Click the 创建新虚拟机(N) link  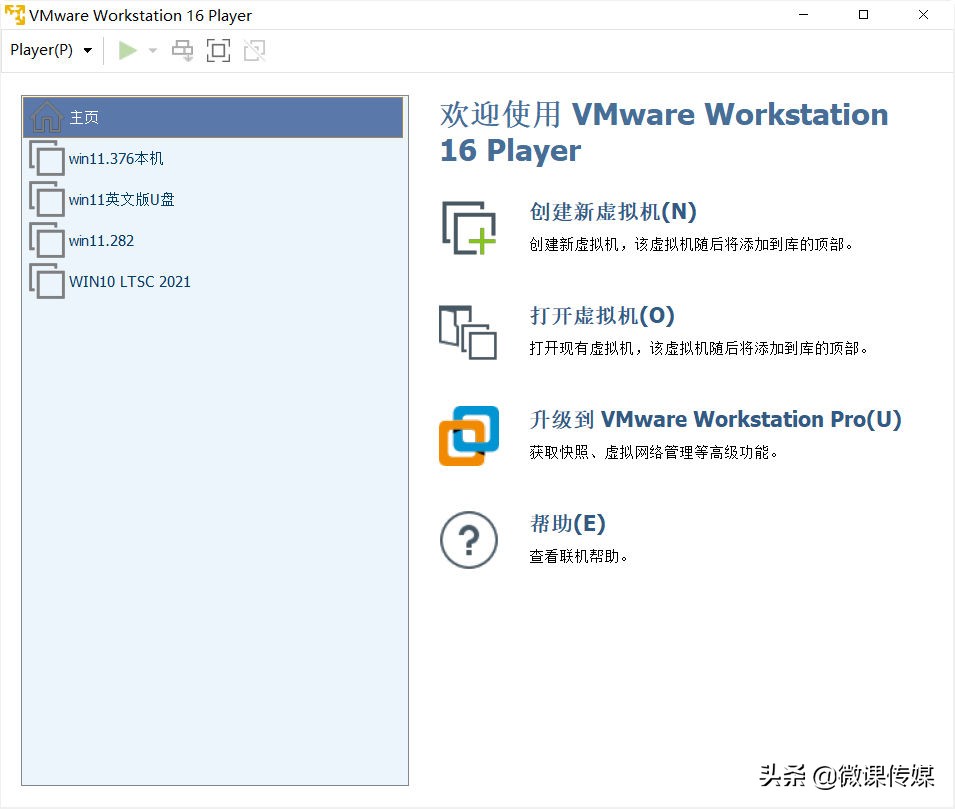[613, 212]
